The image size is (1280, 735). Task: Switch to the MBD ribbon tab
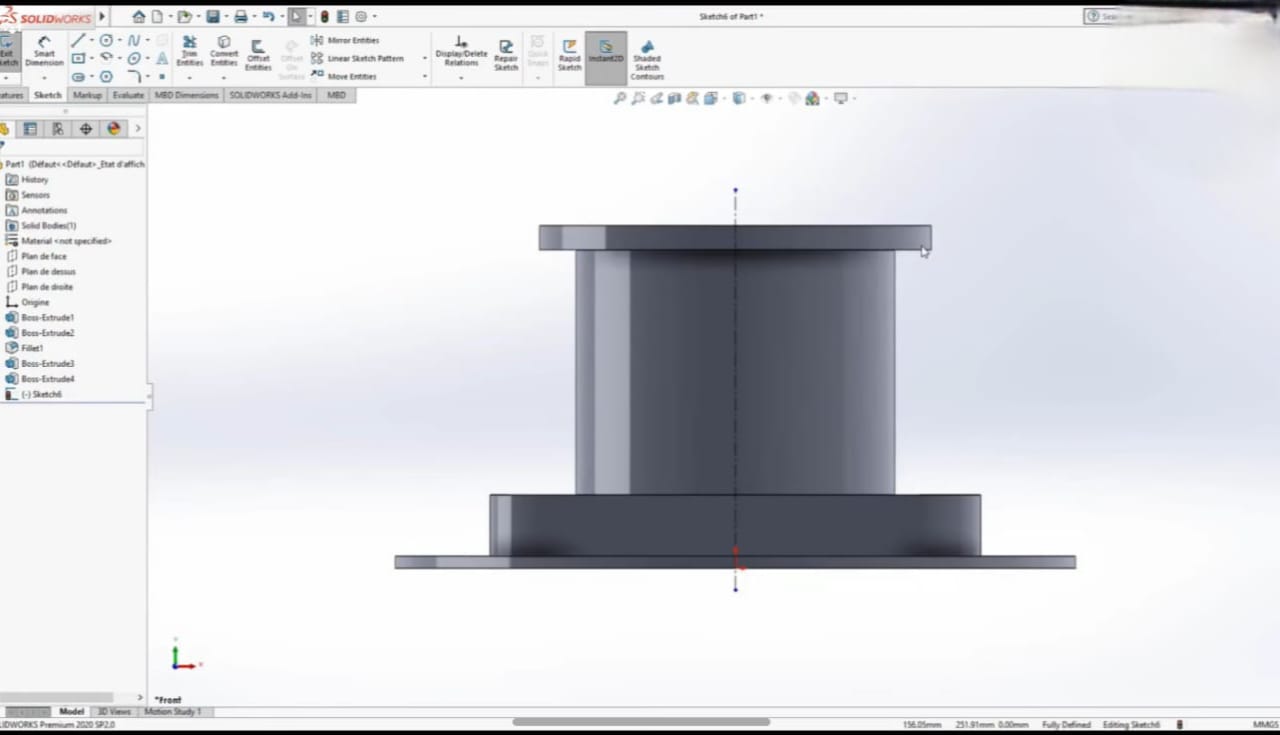(x=336, y=95)
